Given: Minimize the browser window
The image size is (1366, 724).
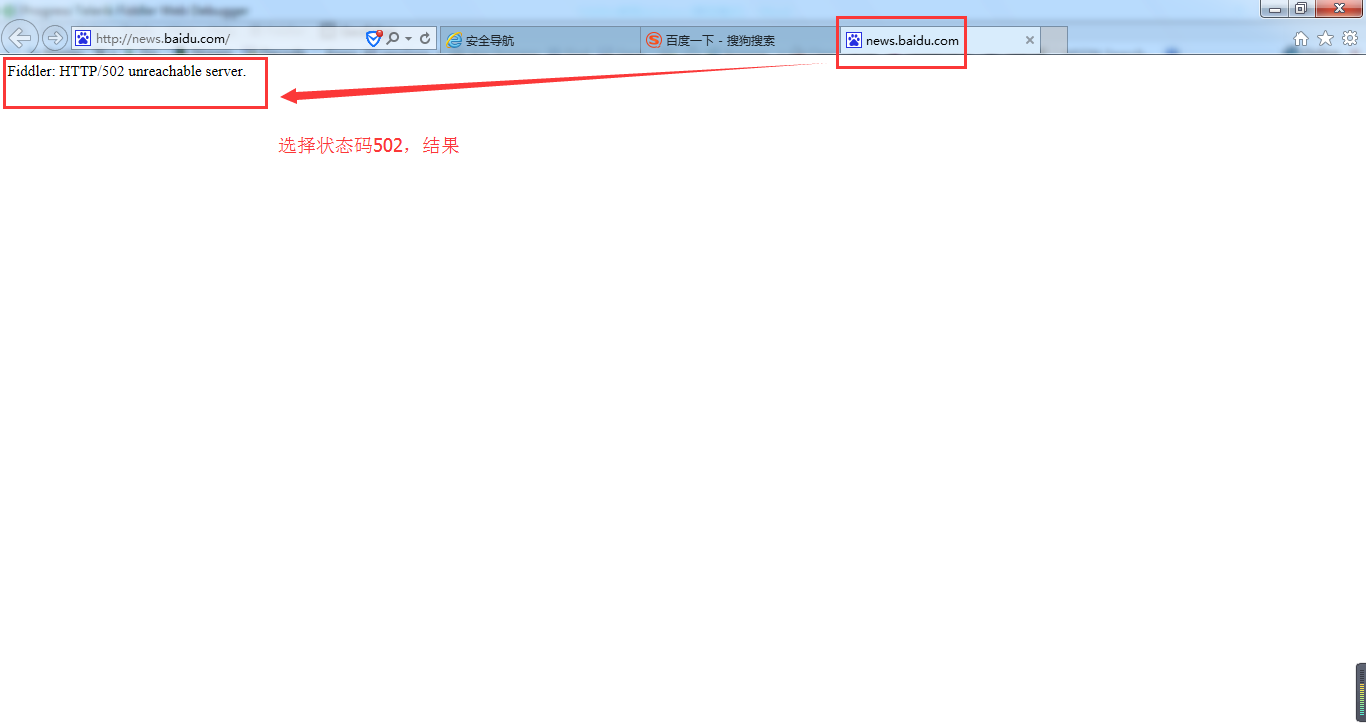Looking at the screenshot, I should (1274, 9).
